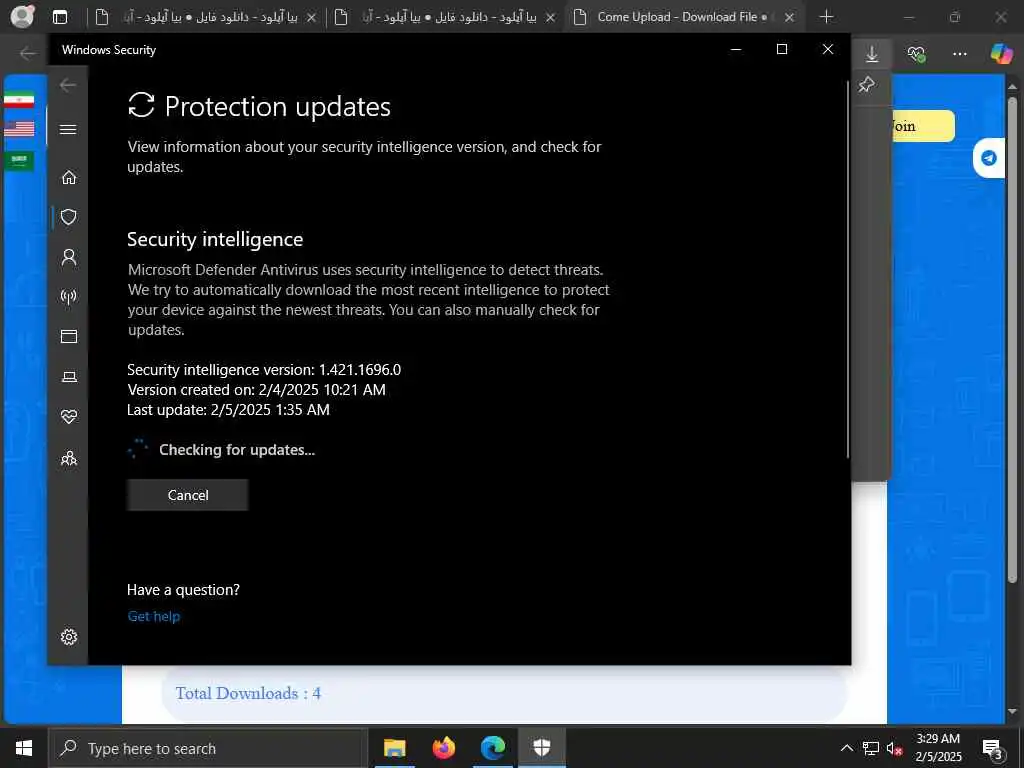1024x768 pixels.
Task: Open the taskbar clock and date
Action: click(x=938, y=748)
